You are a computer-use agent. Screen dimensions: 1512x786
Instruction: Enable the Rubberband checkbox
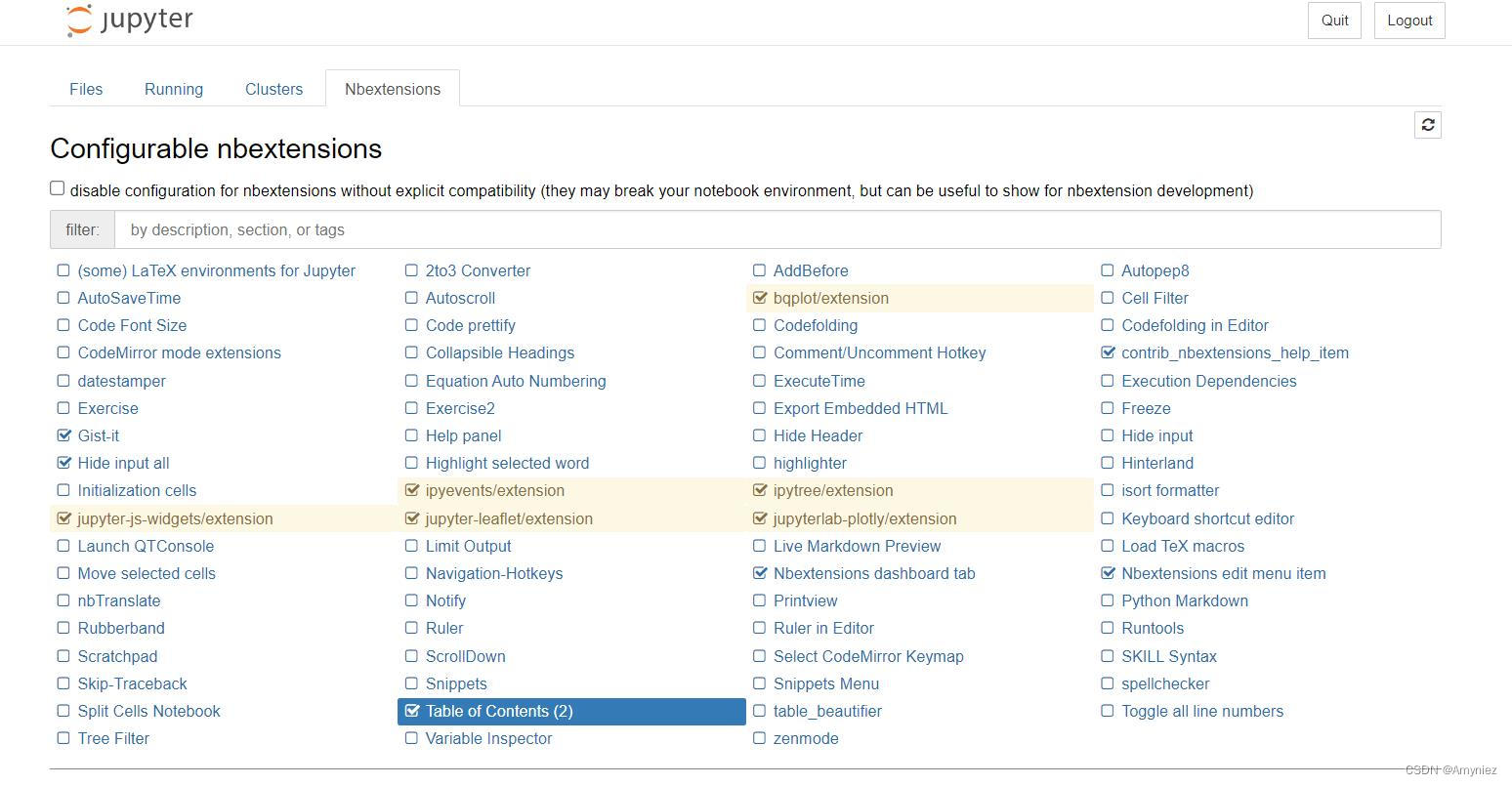63,628
